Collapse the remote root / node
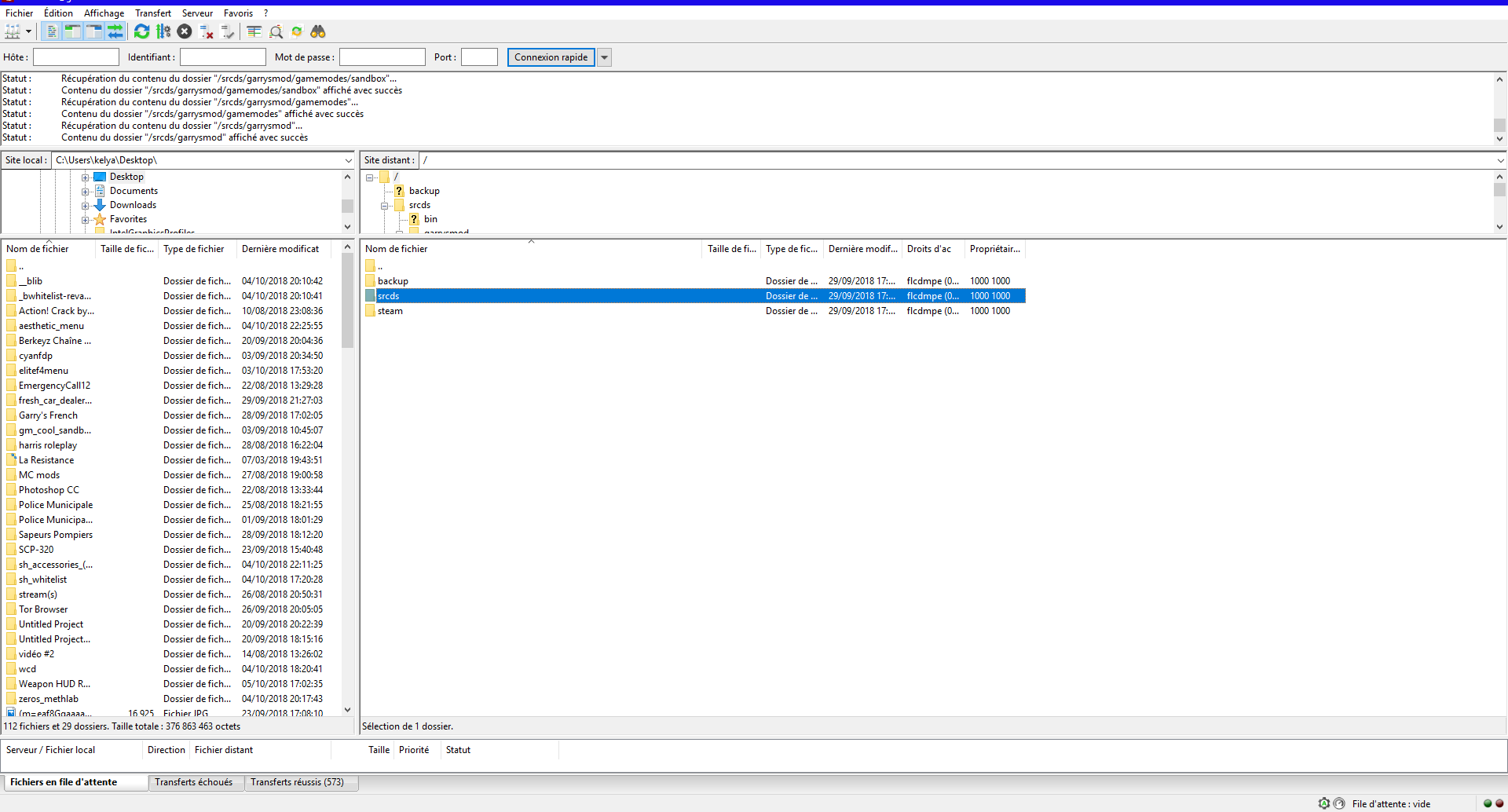The width and height of the screenshot is (1508, 812). click(369, 177)
